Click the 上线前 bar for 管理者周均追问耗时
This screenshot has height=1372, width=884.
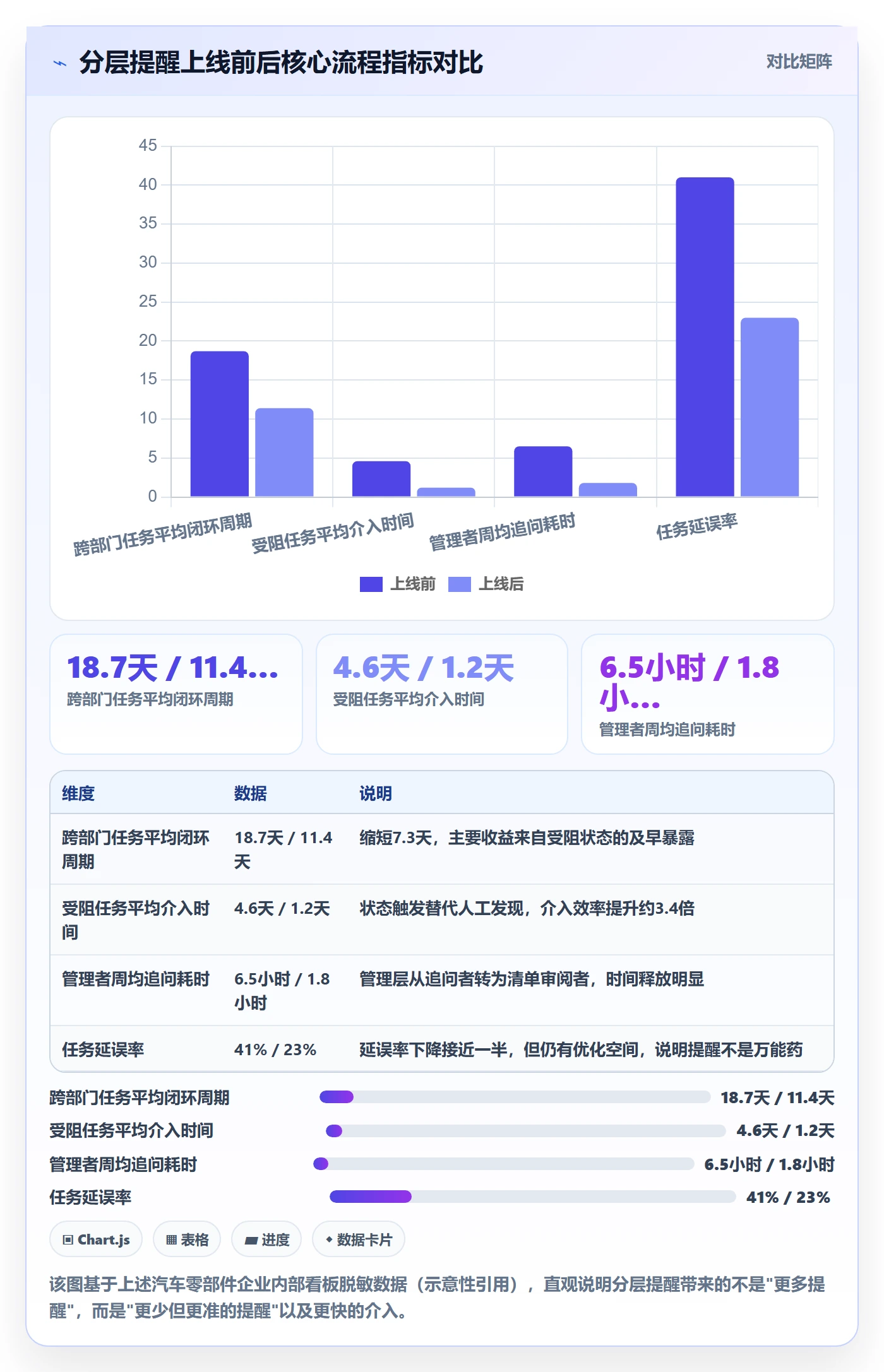pyautogui.click(x=543, y=471)
